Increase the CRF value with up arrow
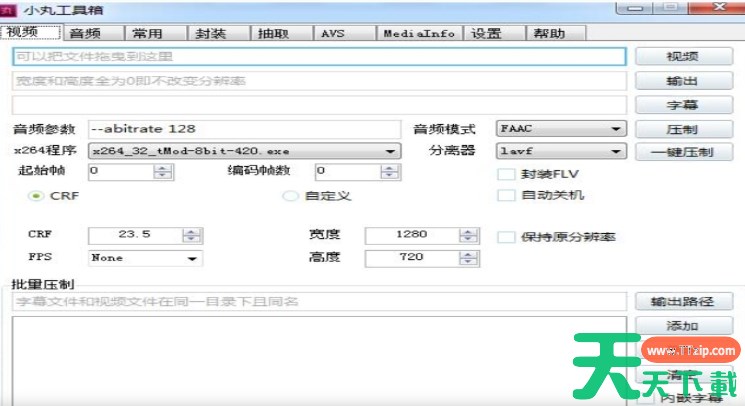Image resolution: width=745 pixels, height=406 pixels. [x=192, y=231]
